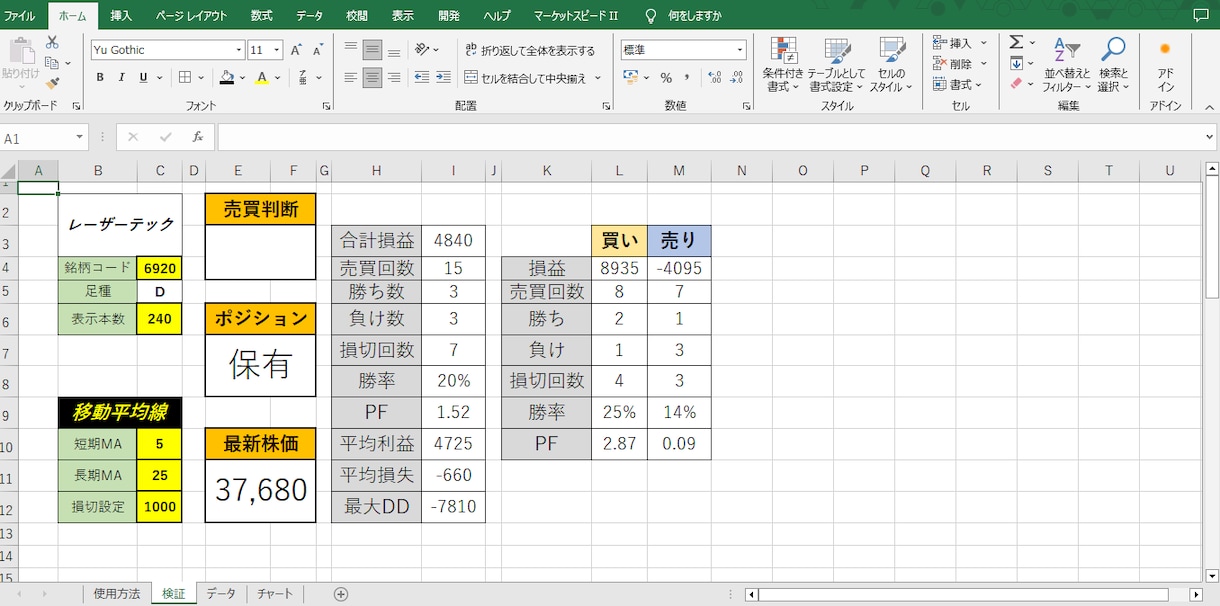
Task: Click merge and center (セルを結合して中央揃え)
Action: [x=533, y=78]
